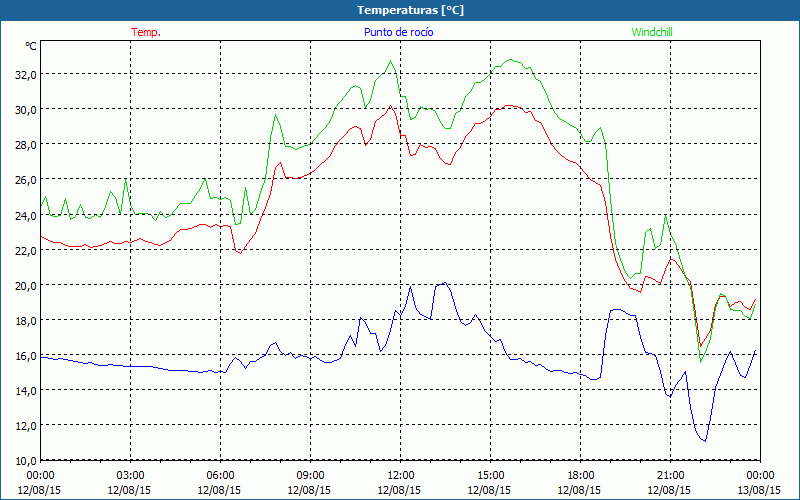Click the '00:00' label above the first 12/08/15
This screenshot has height=500, width=800.
[x=40, y=476]
